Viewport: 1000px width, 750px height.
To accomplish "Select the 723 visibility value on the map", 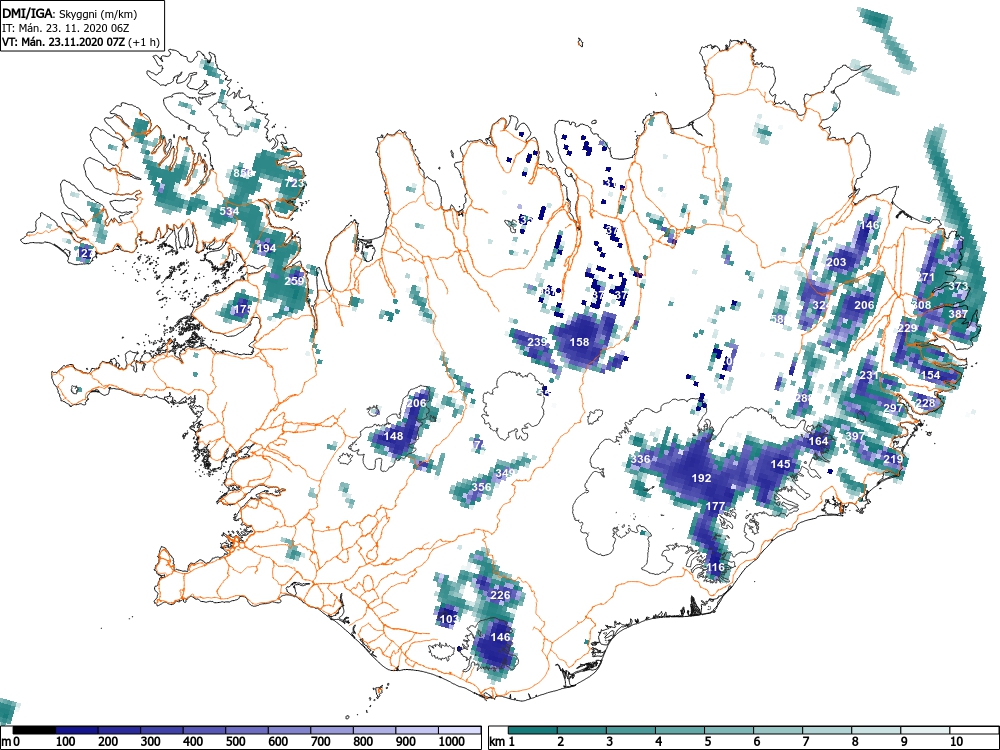I will [x=294, y=183].
